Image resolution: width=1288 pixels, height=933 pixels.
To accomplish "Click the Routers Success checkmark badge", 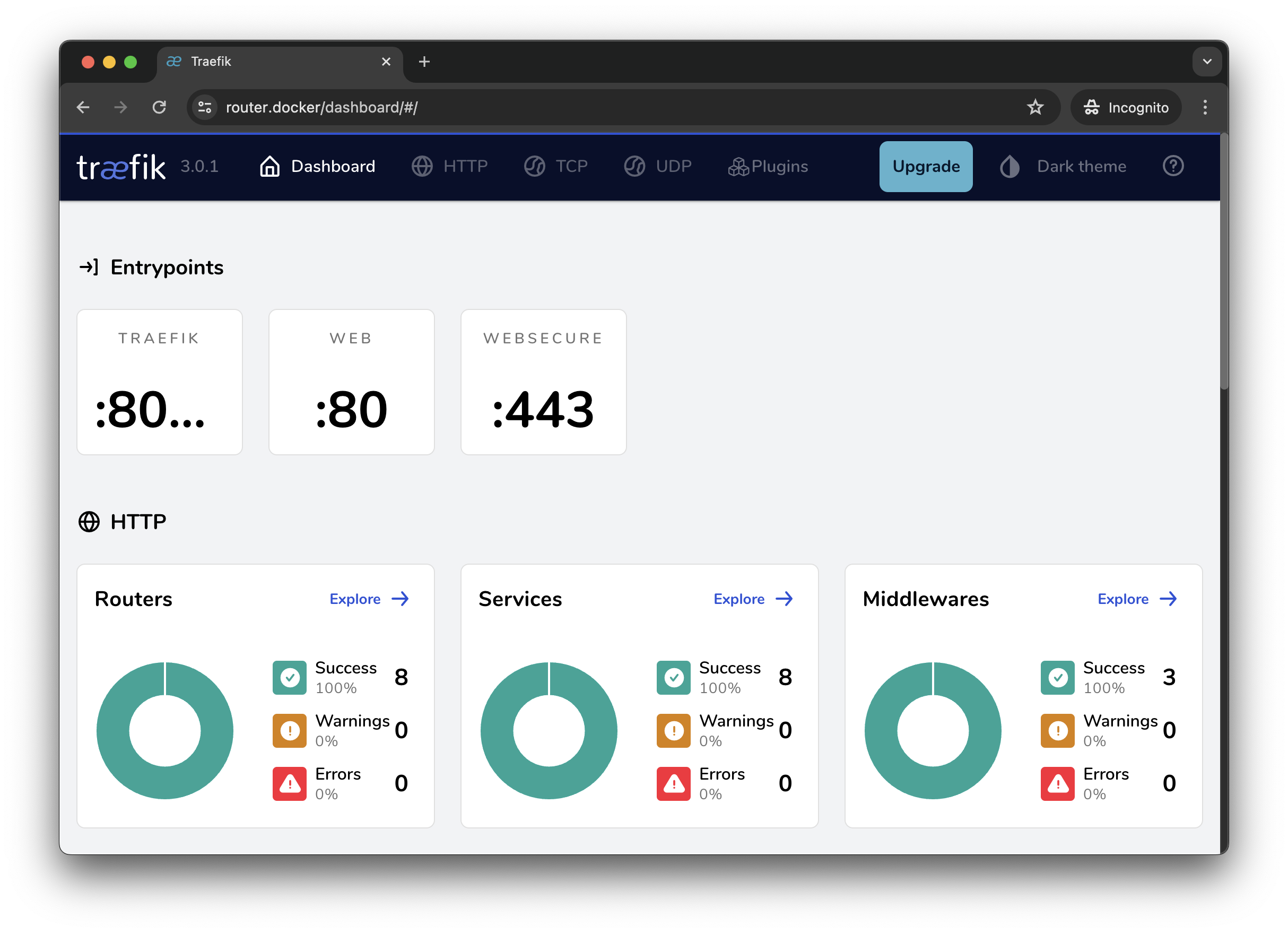I will click(290, 677).
